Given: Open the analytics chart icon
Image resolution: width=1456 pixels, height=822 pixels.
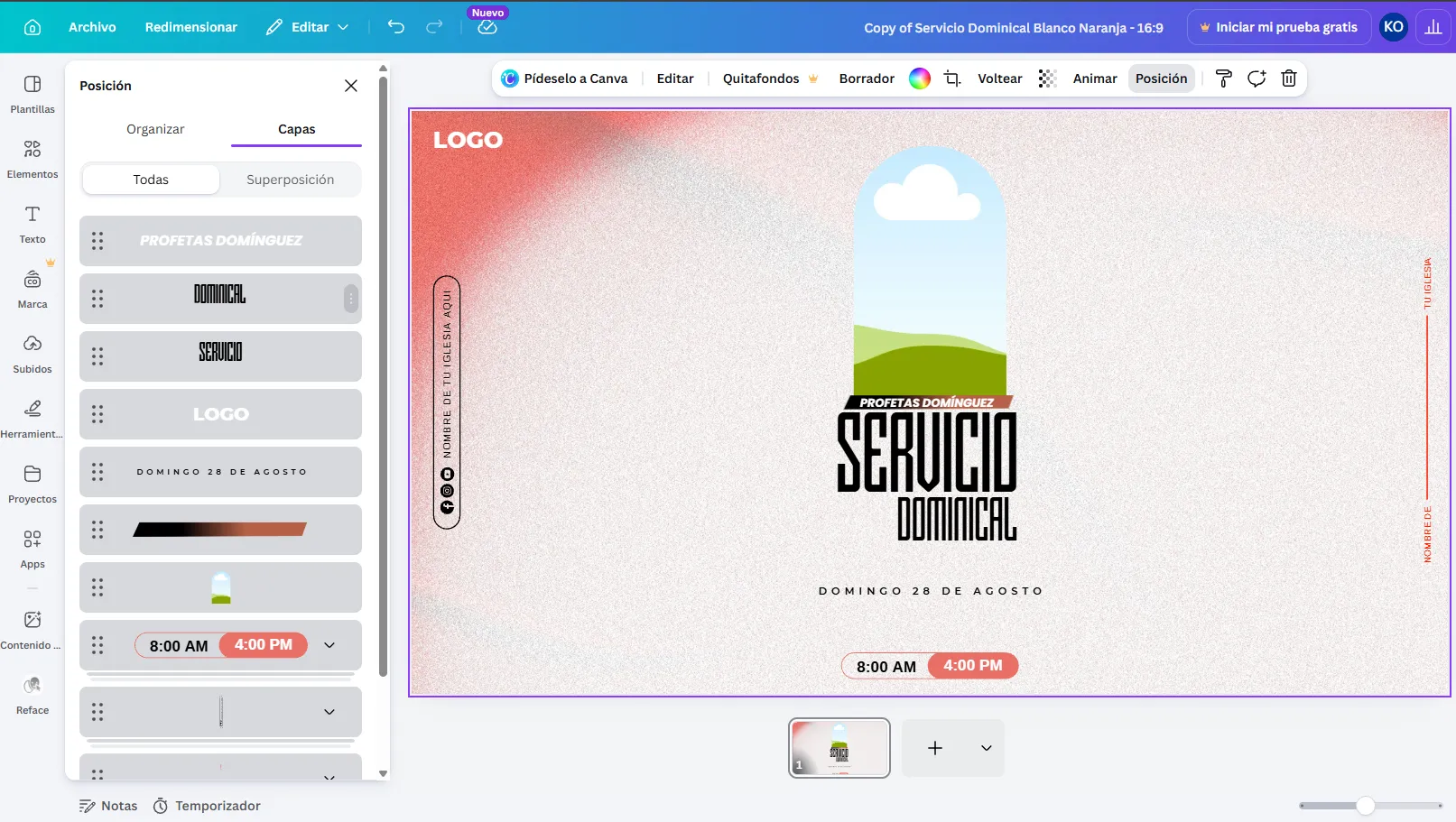Looking at the screenshot, I should click(x=1433, y=27).
